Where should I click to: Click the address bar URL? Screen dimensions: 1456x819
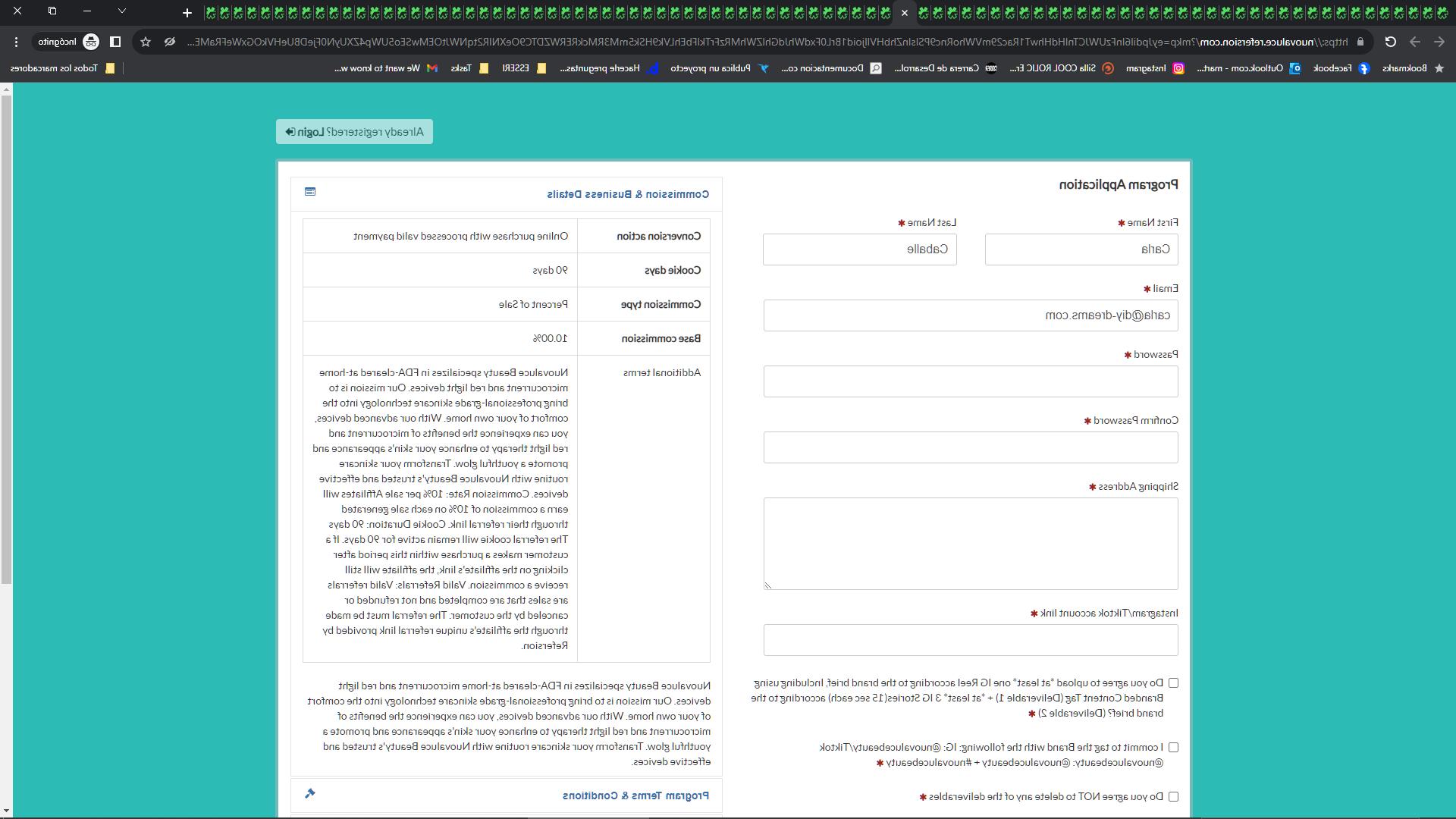click(x=767, y=42)
